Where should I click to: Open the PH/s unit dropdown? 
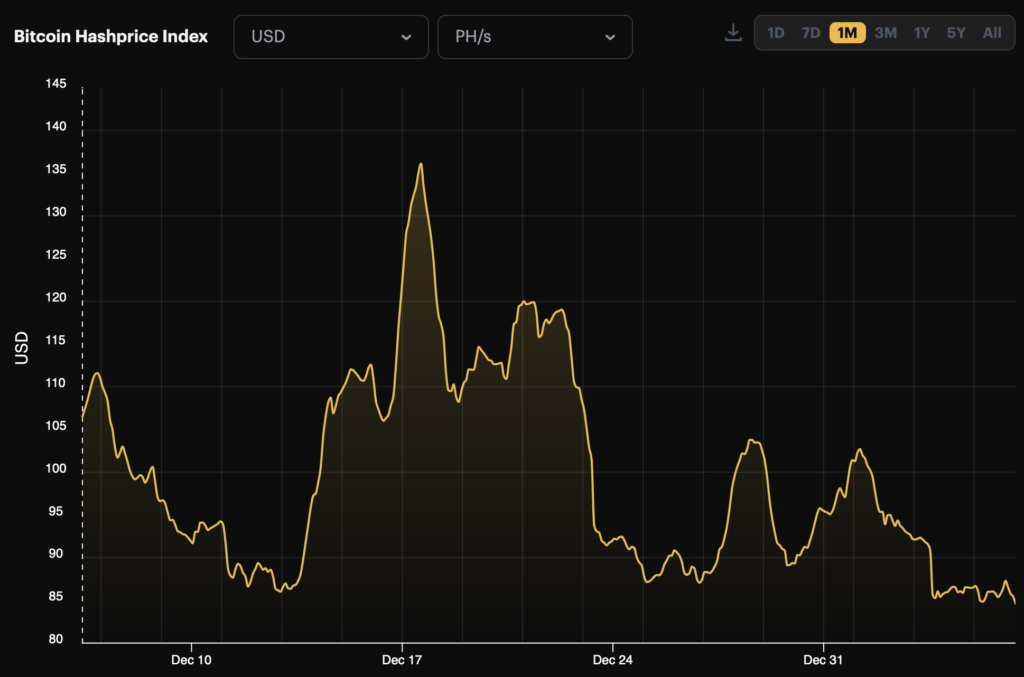coord(535,37)
